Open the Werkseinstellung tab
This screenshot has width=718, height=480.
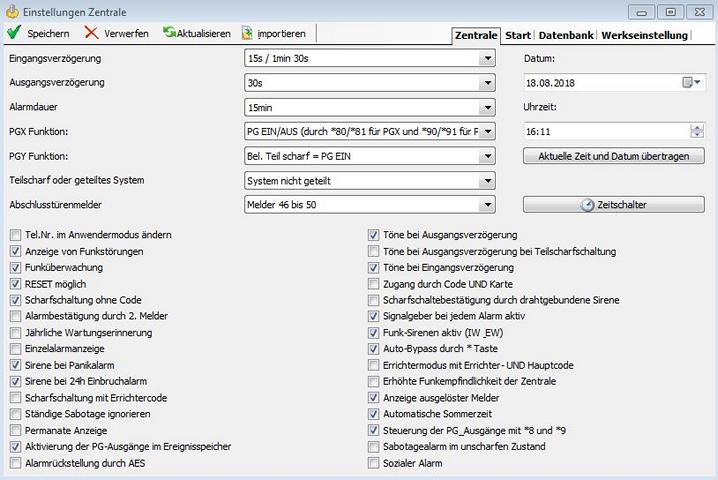pos(645,35)
